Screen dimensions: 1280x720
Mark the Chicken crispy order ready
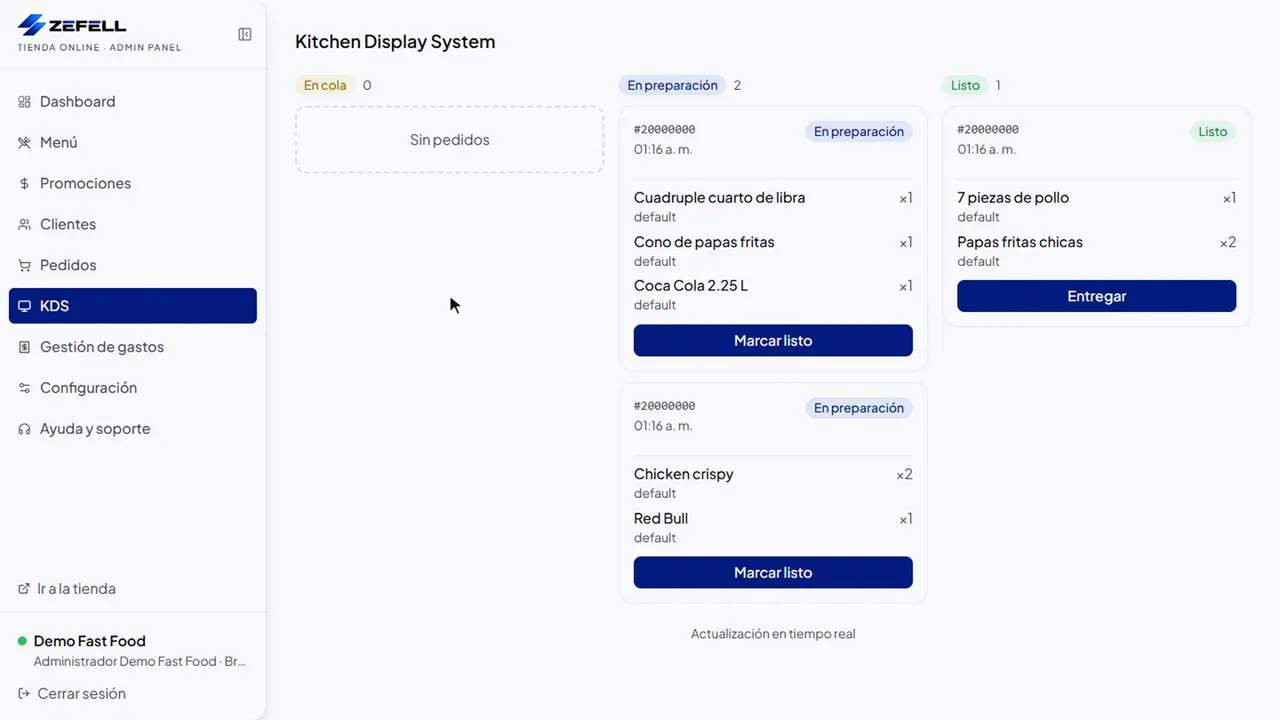(x=773, y=572)
